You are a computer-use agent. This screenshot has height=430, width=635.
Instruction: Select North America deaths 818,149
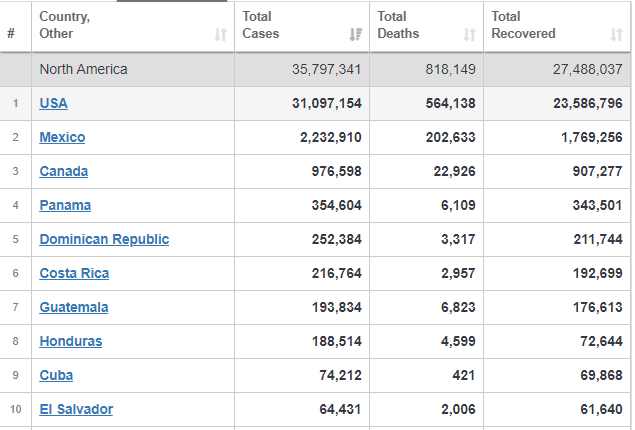click(x=450, y=69)
